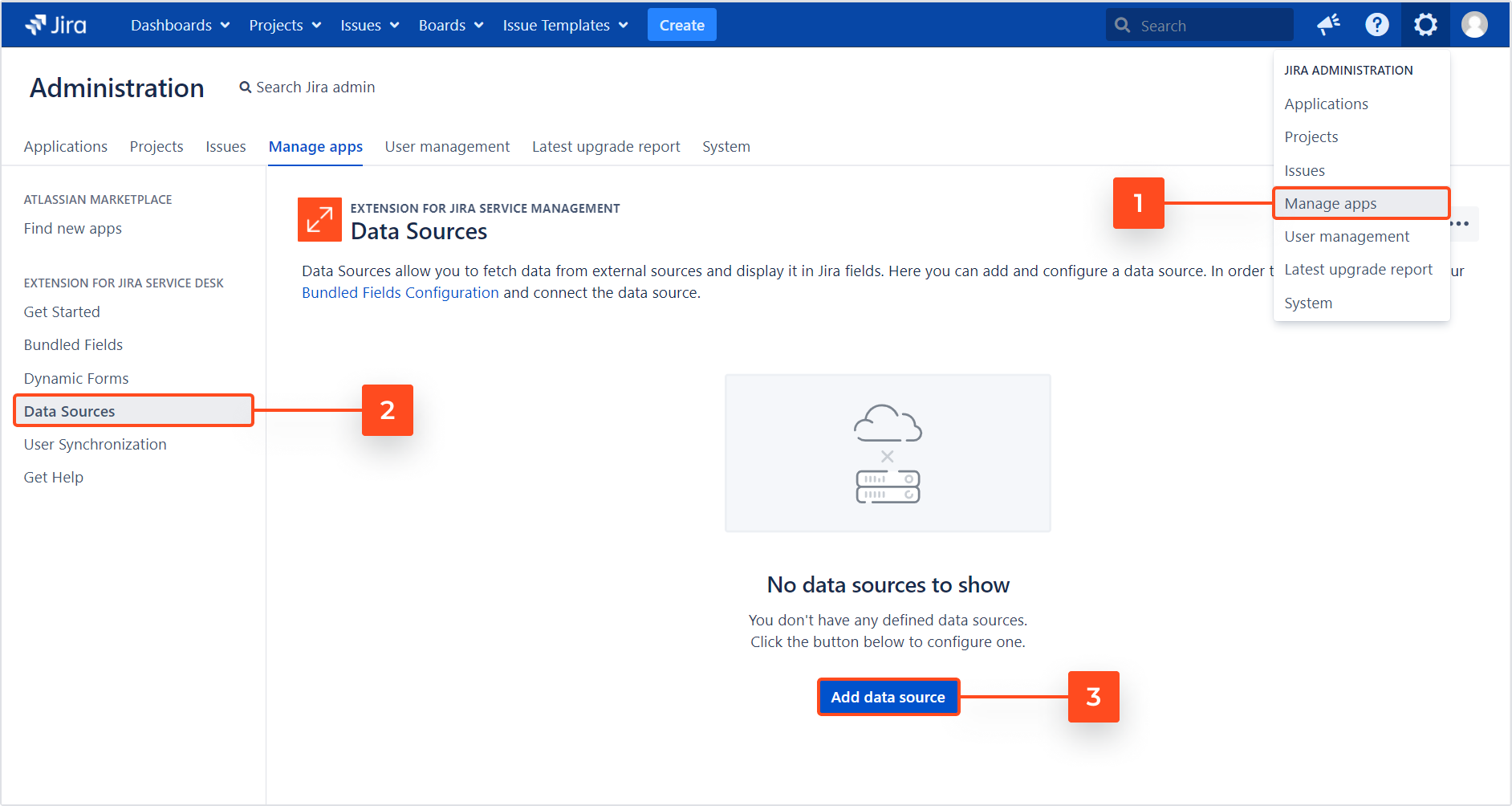
Task: Click the 'No data sources to show' heading
Action: pyautogui.click(x=888, y=585)
